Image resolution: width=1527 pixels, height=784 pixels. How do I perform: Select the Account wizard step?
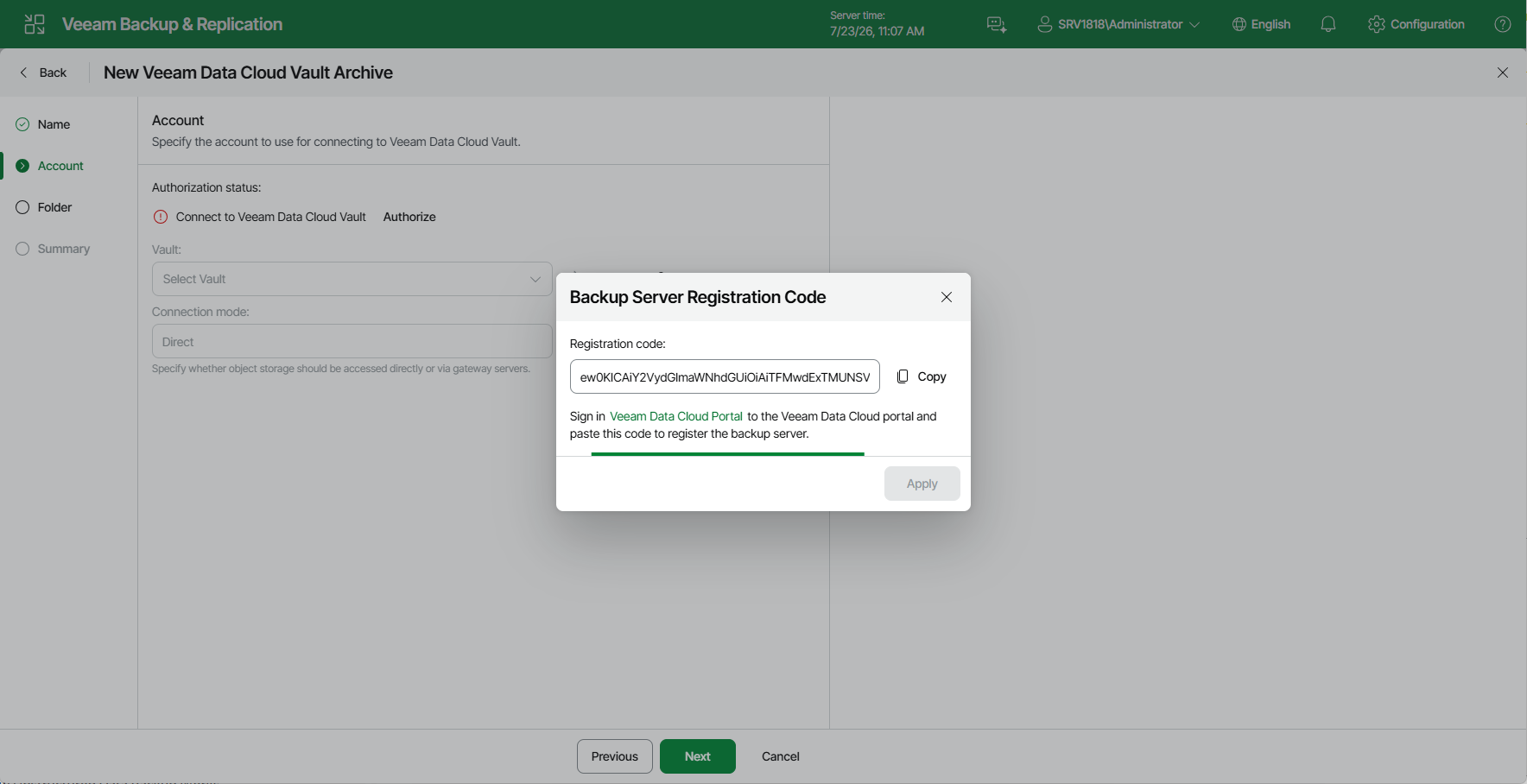tap(60, 166)
